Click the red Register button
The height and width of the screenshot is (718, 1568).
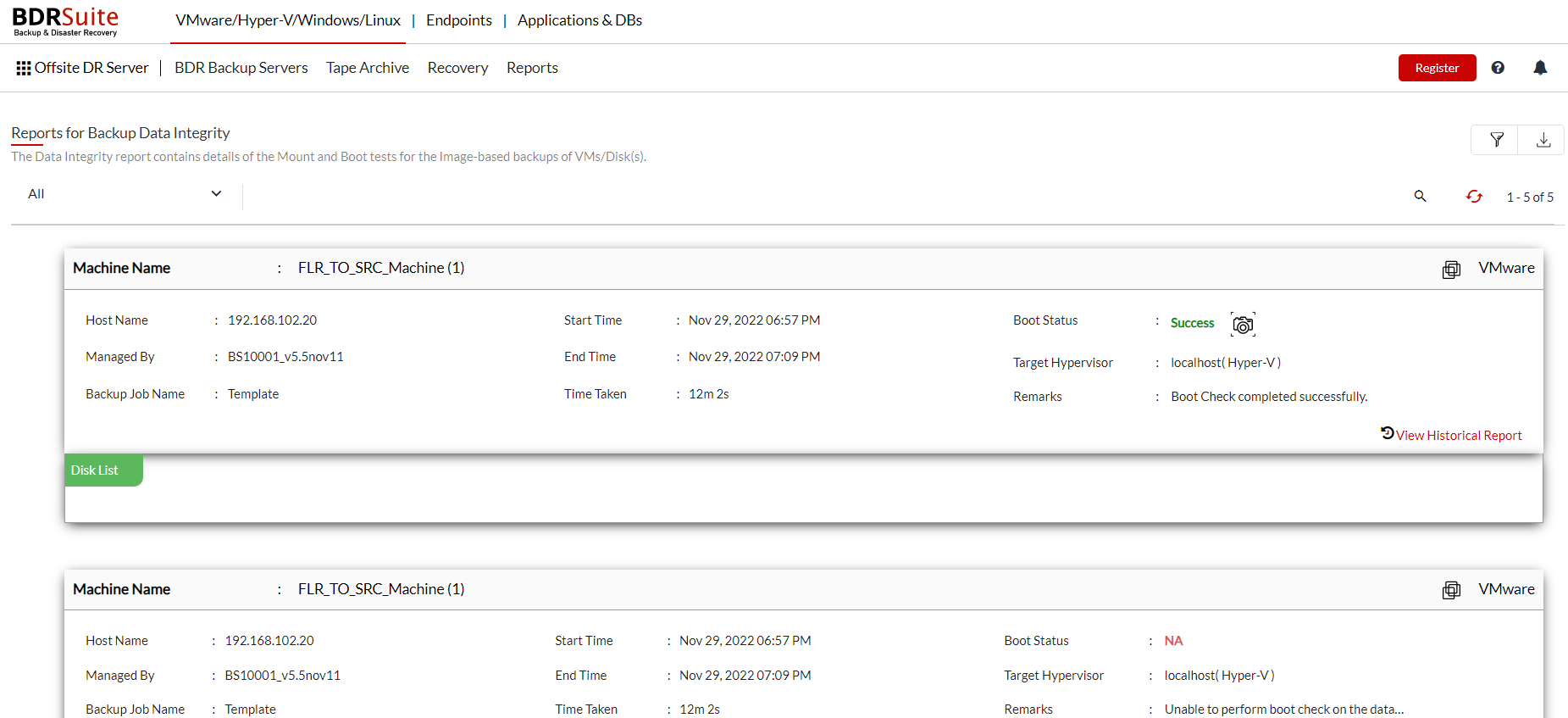tap(1437, 68)
